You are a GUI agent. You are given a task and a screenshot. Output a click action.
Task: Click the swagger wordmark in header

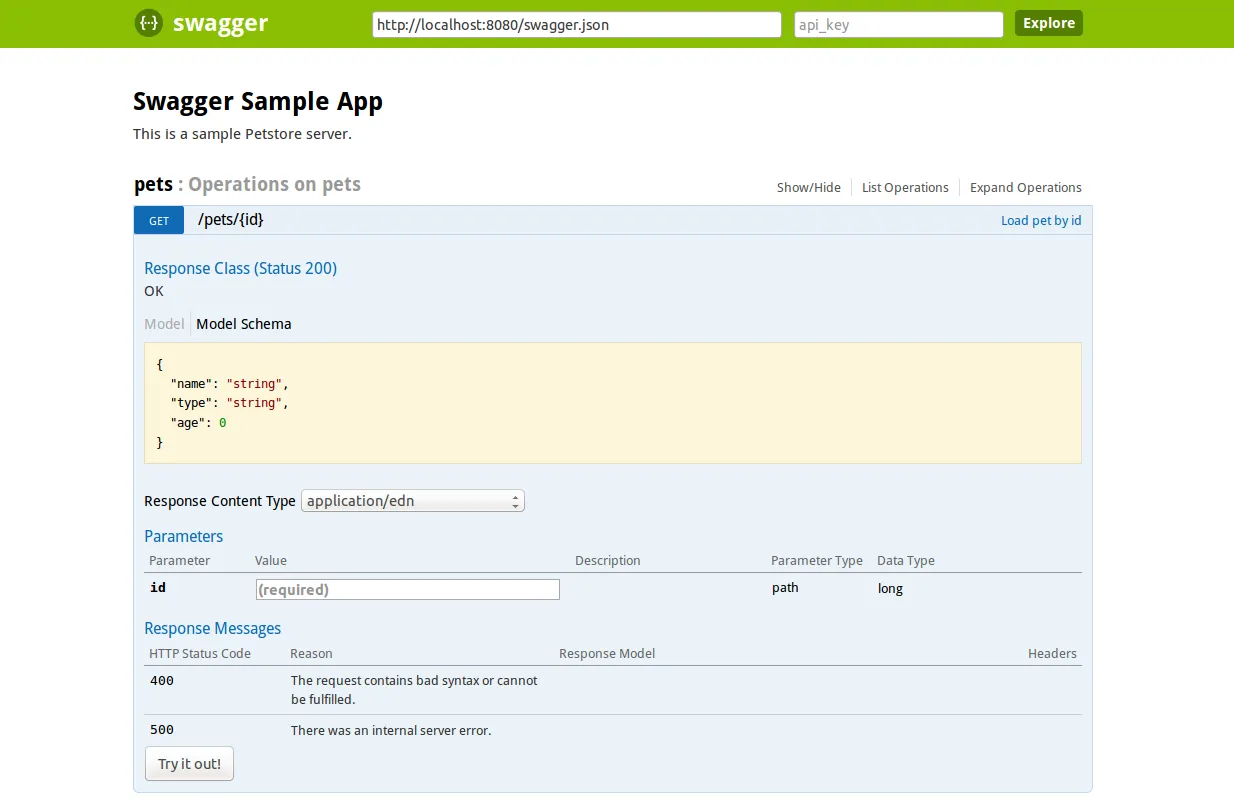220,24
